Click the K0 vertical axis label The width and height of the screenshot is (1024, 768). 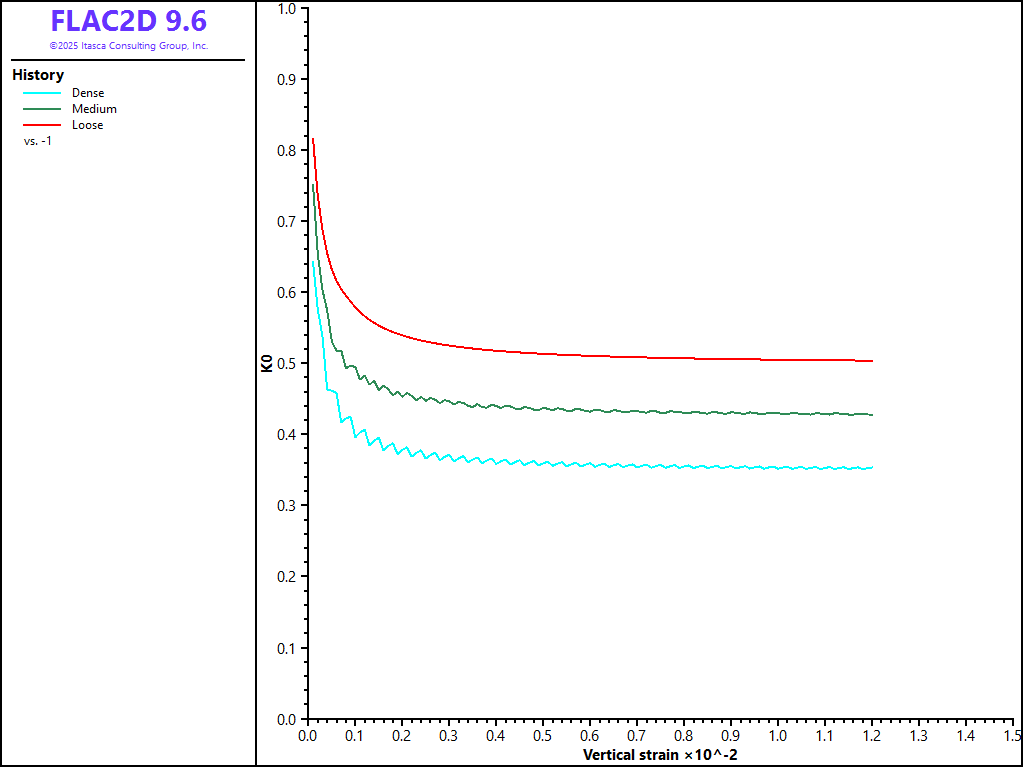[267, 364]
